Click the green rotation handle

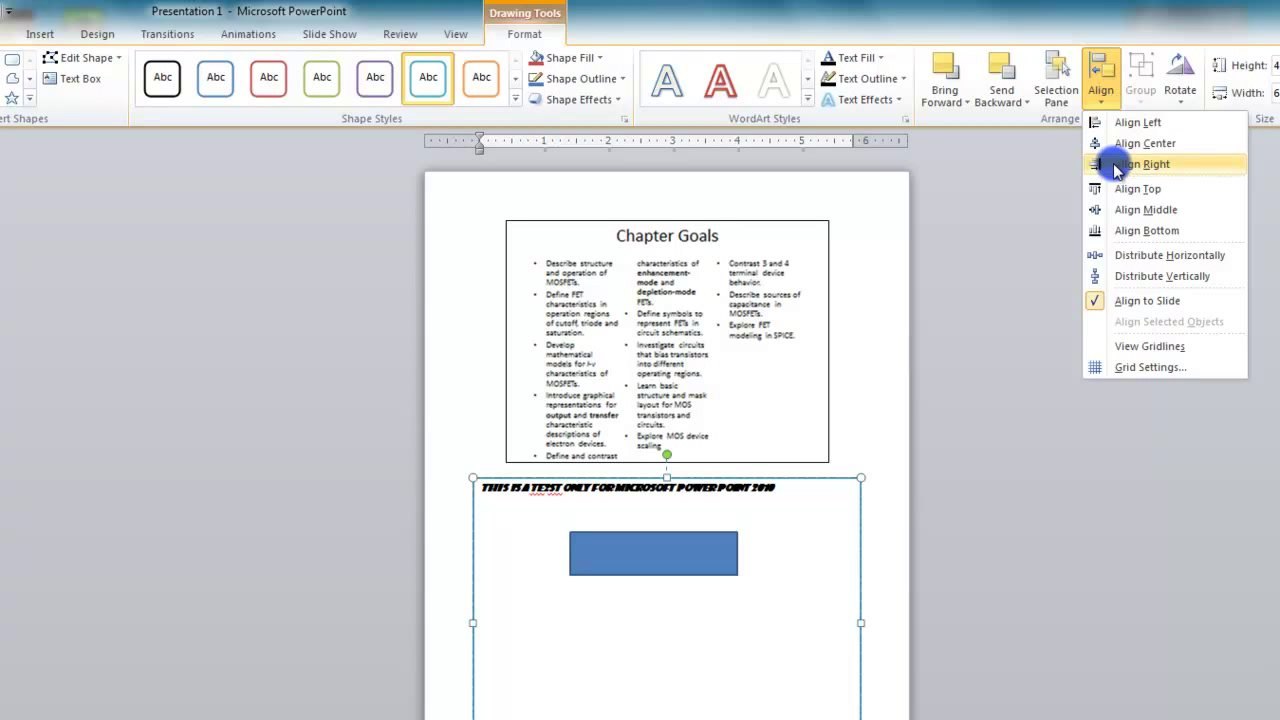point(667,455)
